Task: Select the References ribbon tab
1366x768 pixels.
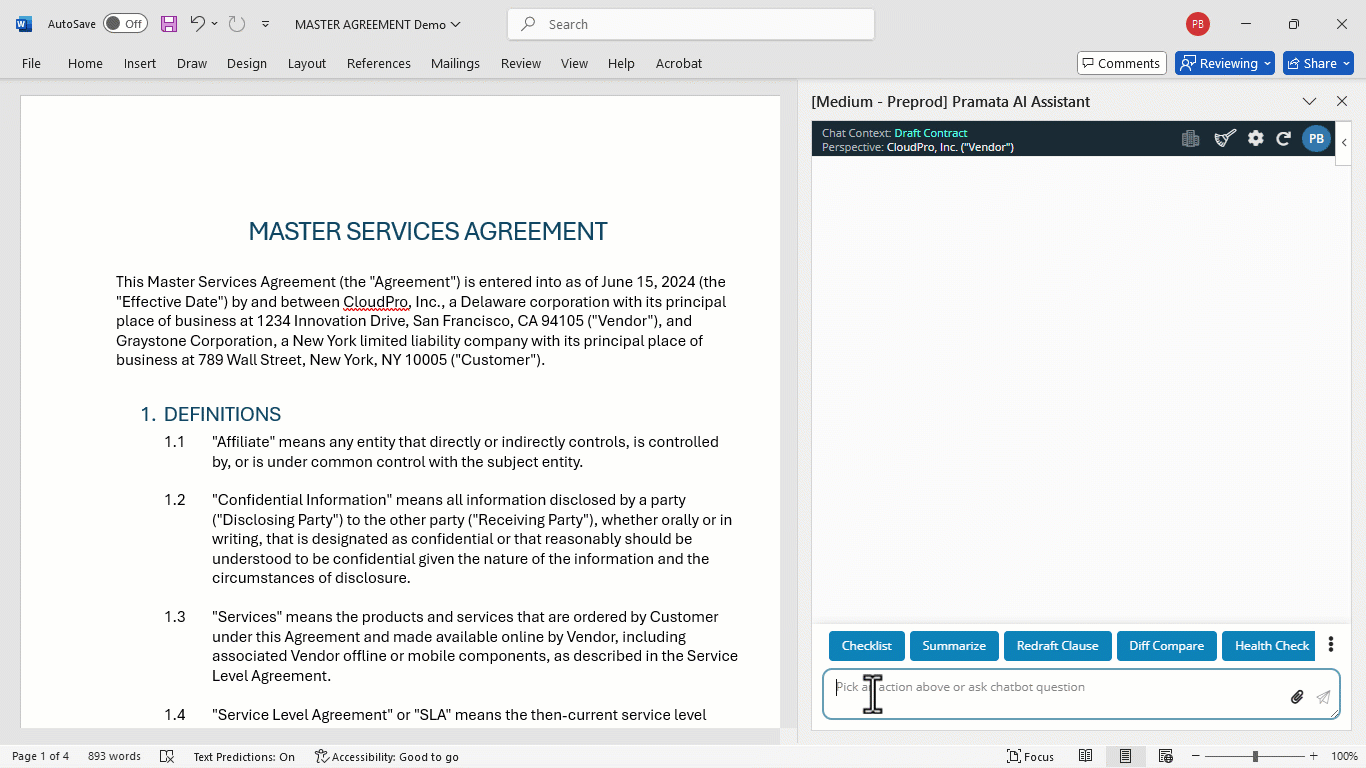Action: click(379, 63)
